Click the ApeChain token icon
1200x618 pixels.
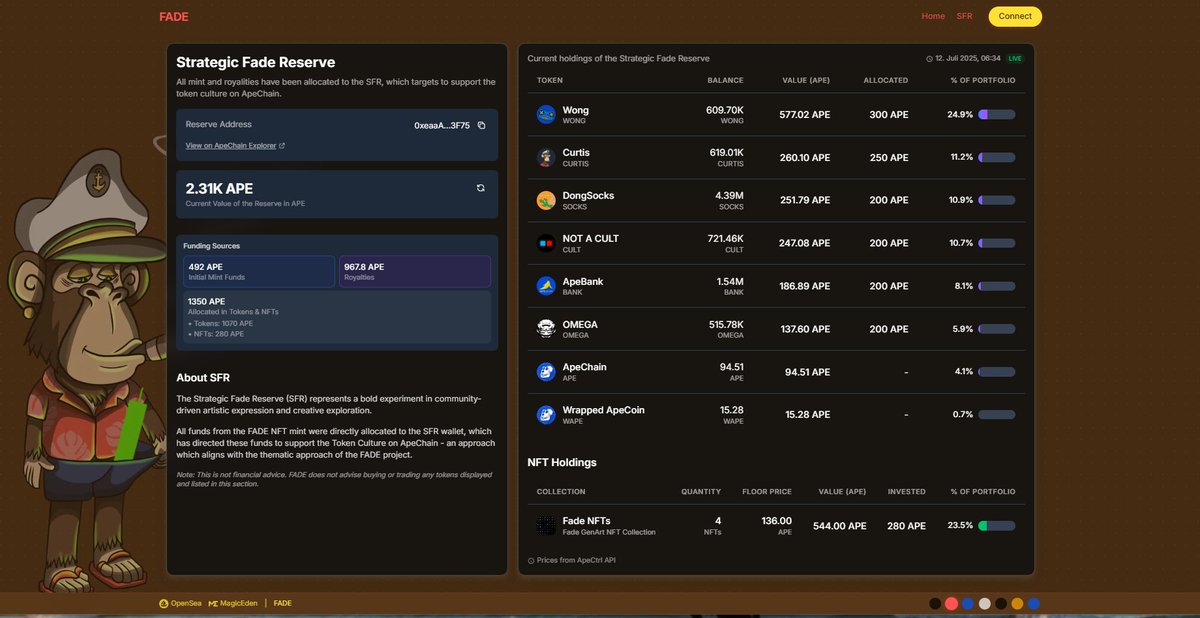(x=546, y=372)
